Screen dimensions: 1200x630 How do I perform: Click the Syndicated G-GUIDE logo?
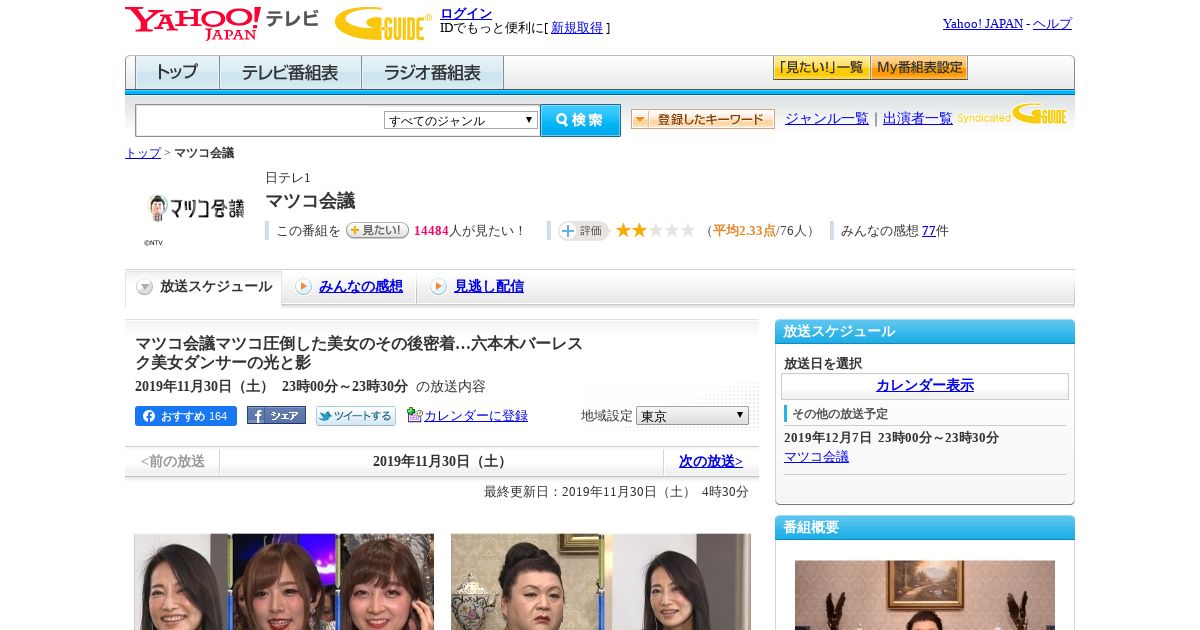1012,114
